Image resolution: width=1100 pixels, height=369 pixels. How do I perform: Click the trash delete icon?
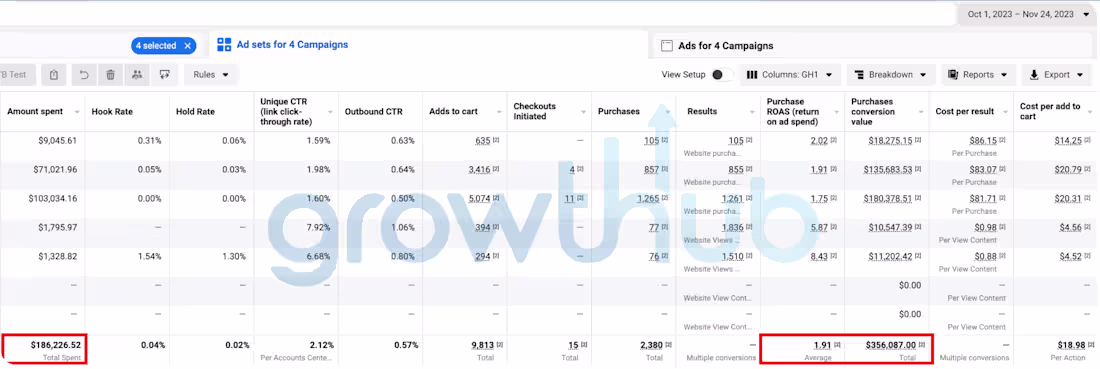(x=110, y=74)
